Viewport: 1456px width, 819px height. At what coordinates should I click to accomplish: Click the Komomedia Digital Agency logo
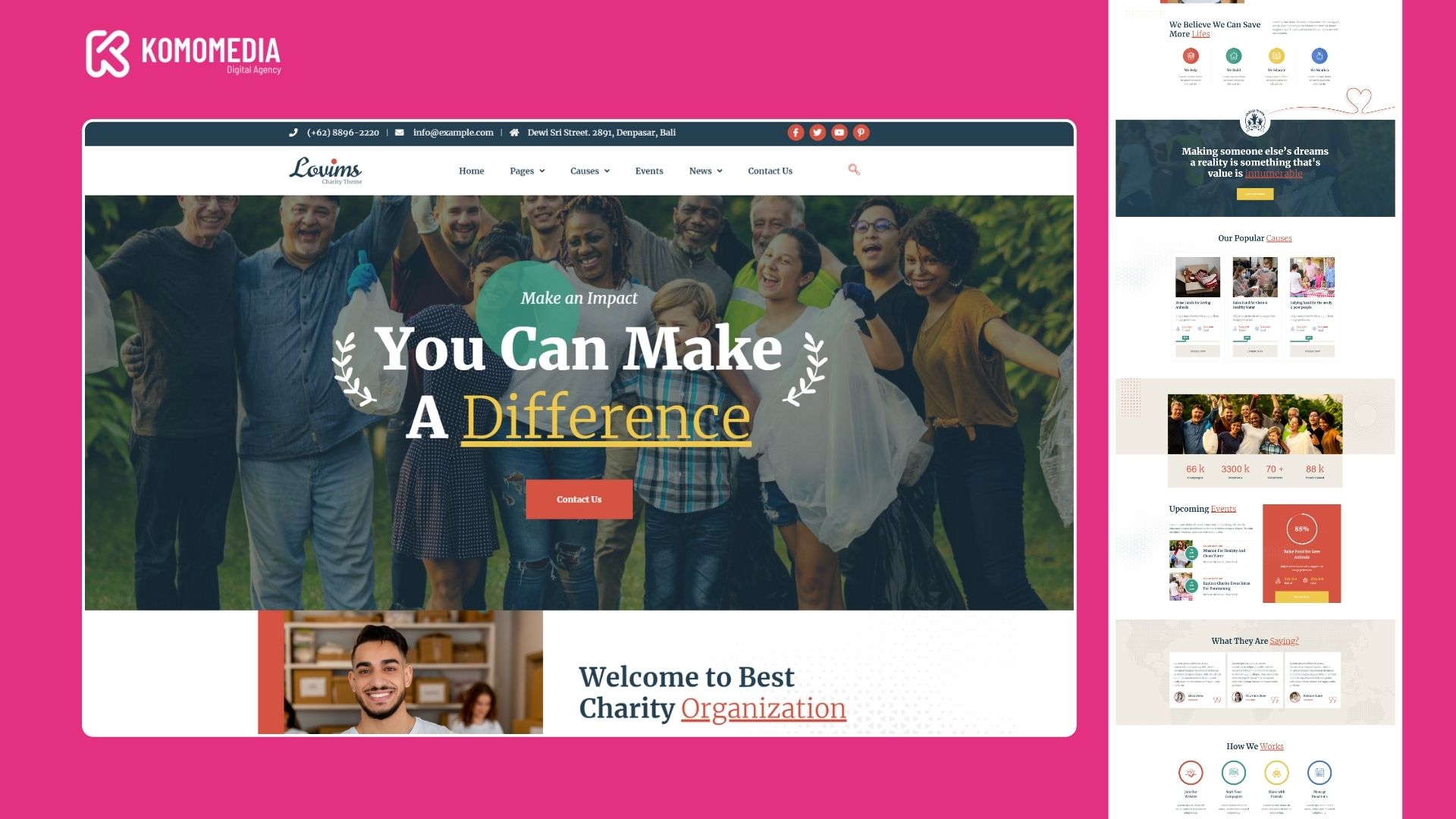pos(184,54)
